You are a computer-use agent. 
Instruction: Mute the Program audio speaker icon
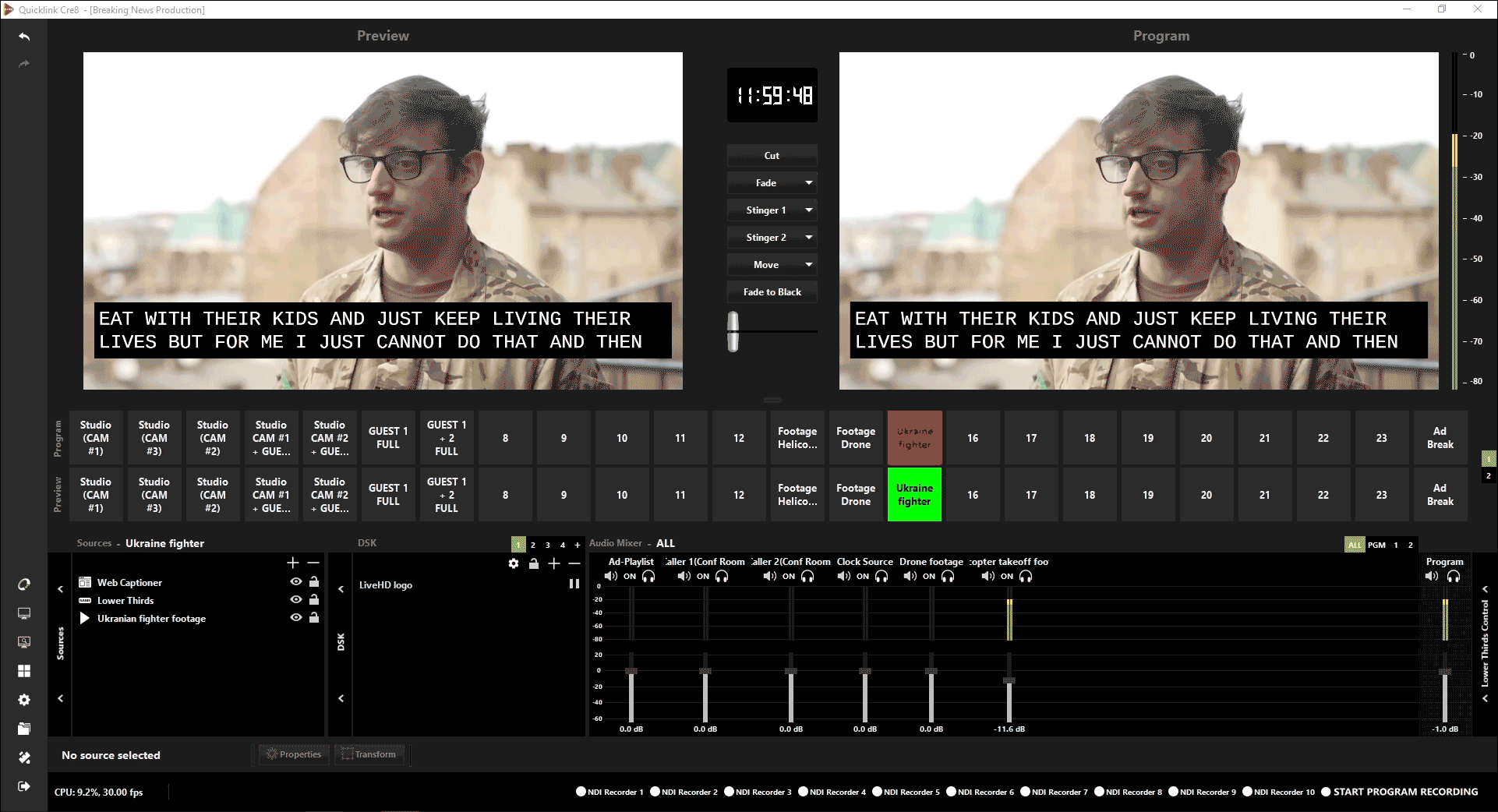pos(1432,577)
